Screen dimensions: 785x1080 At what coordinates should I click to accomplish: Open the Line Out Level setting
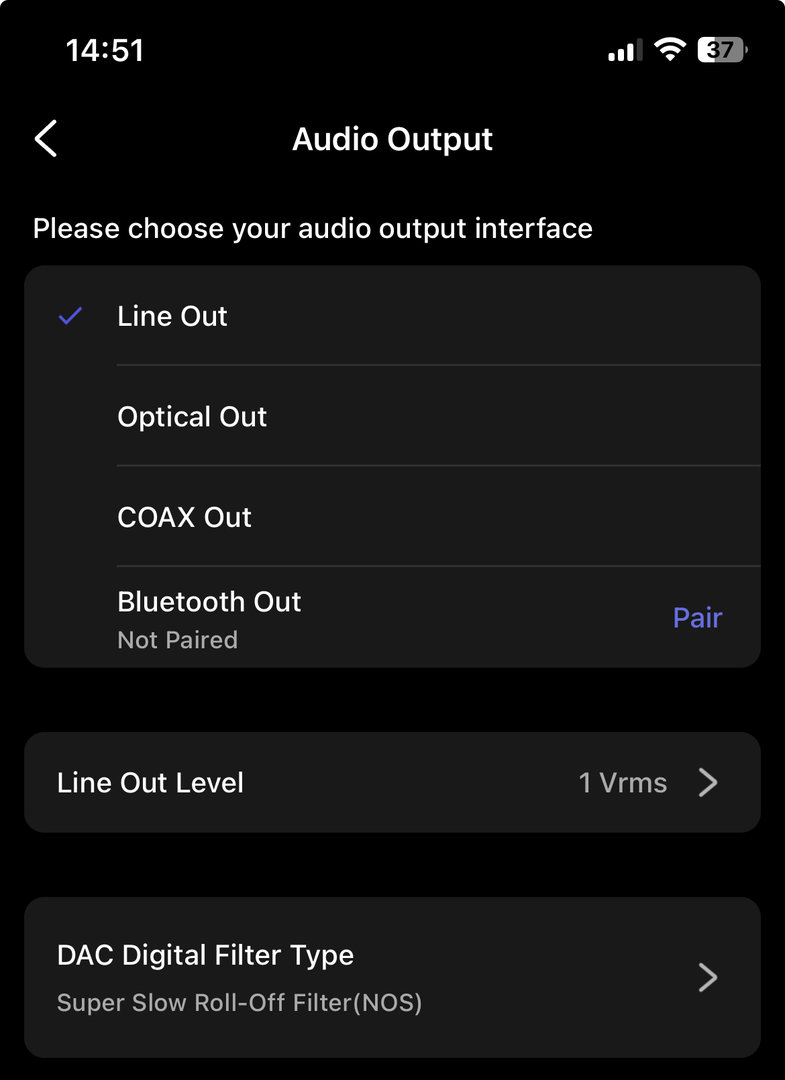pos(150,782)
